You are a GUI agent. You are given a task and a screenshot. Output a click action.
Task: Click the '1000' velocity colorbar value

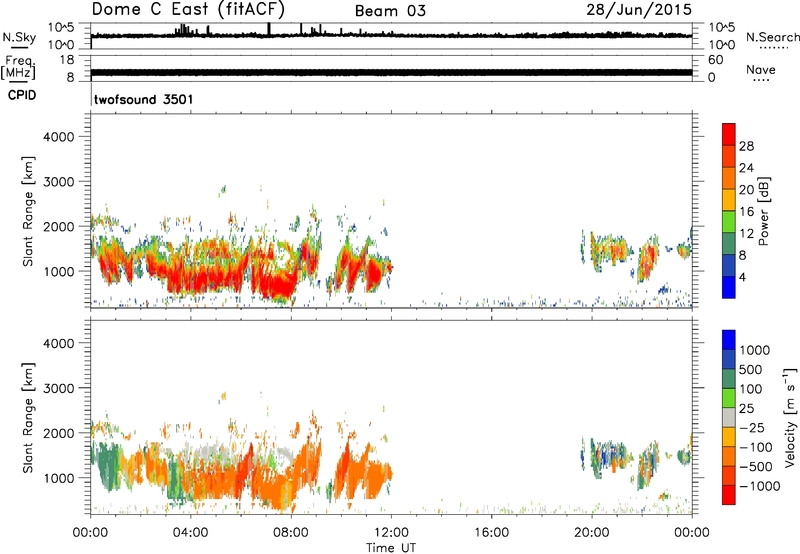[x=754, y=350]
